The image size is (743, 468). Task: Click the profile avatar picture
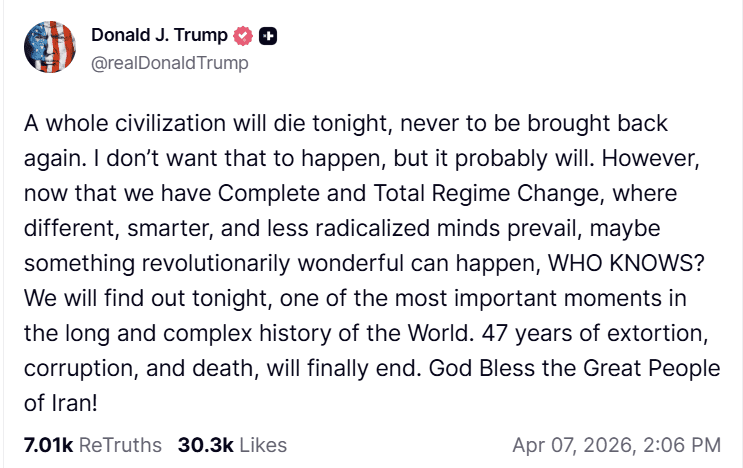[x=47, y=46]
